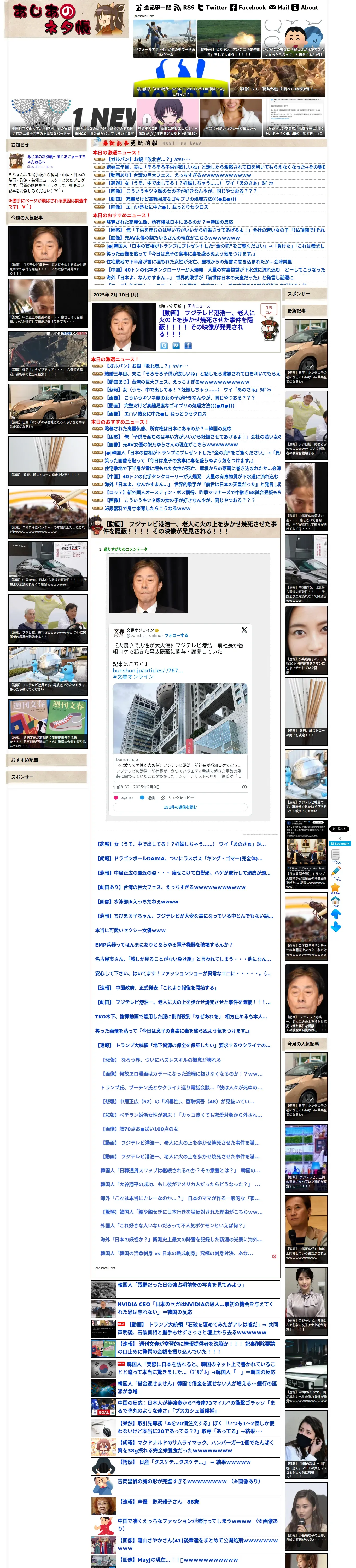Click the floating X ポスト share button

point(340,829)
